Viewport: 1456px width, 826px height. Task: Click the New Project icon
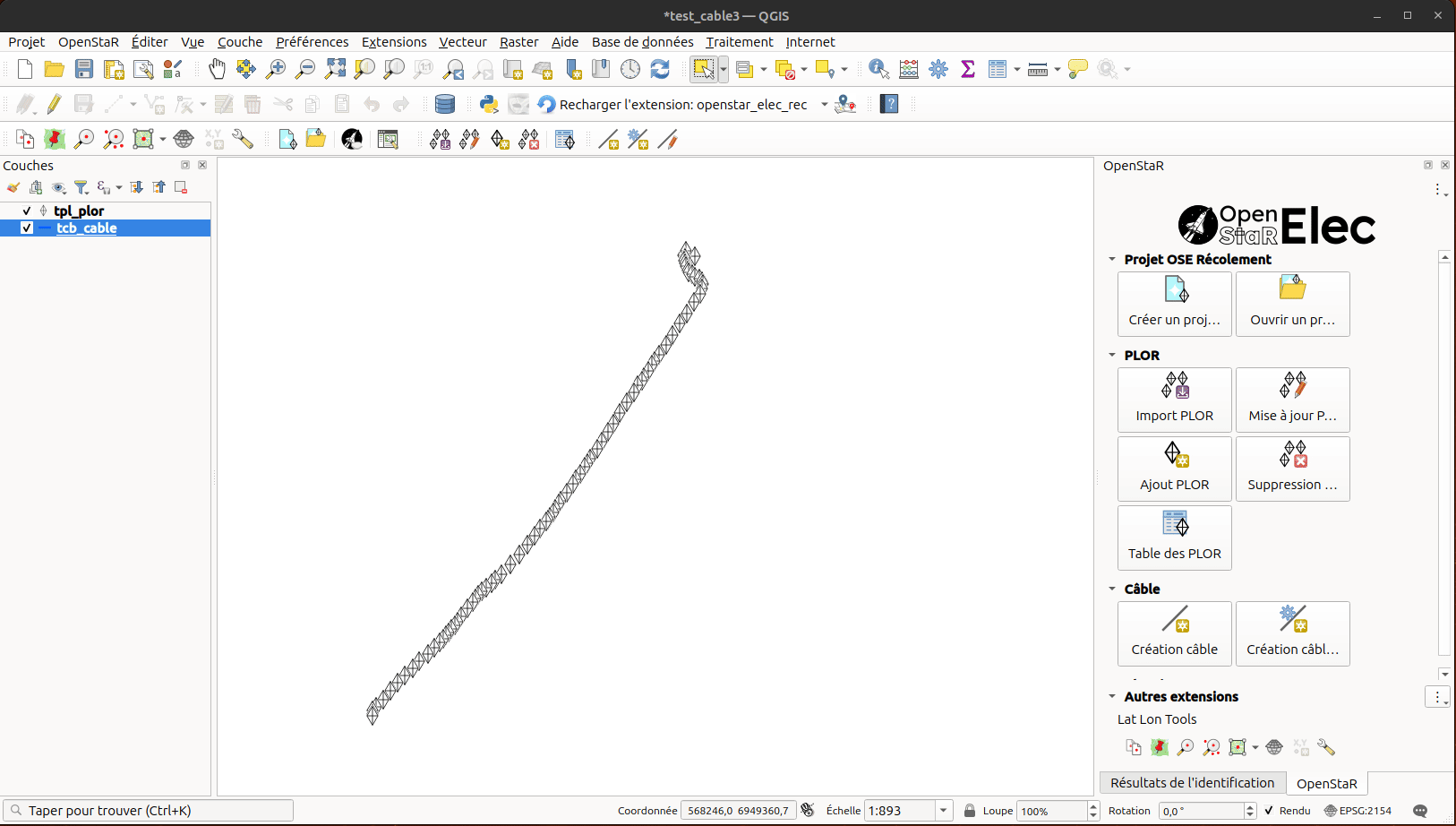(25, 69)
